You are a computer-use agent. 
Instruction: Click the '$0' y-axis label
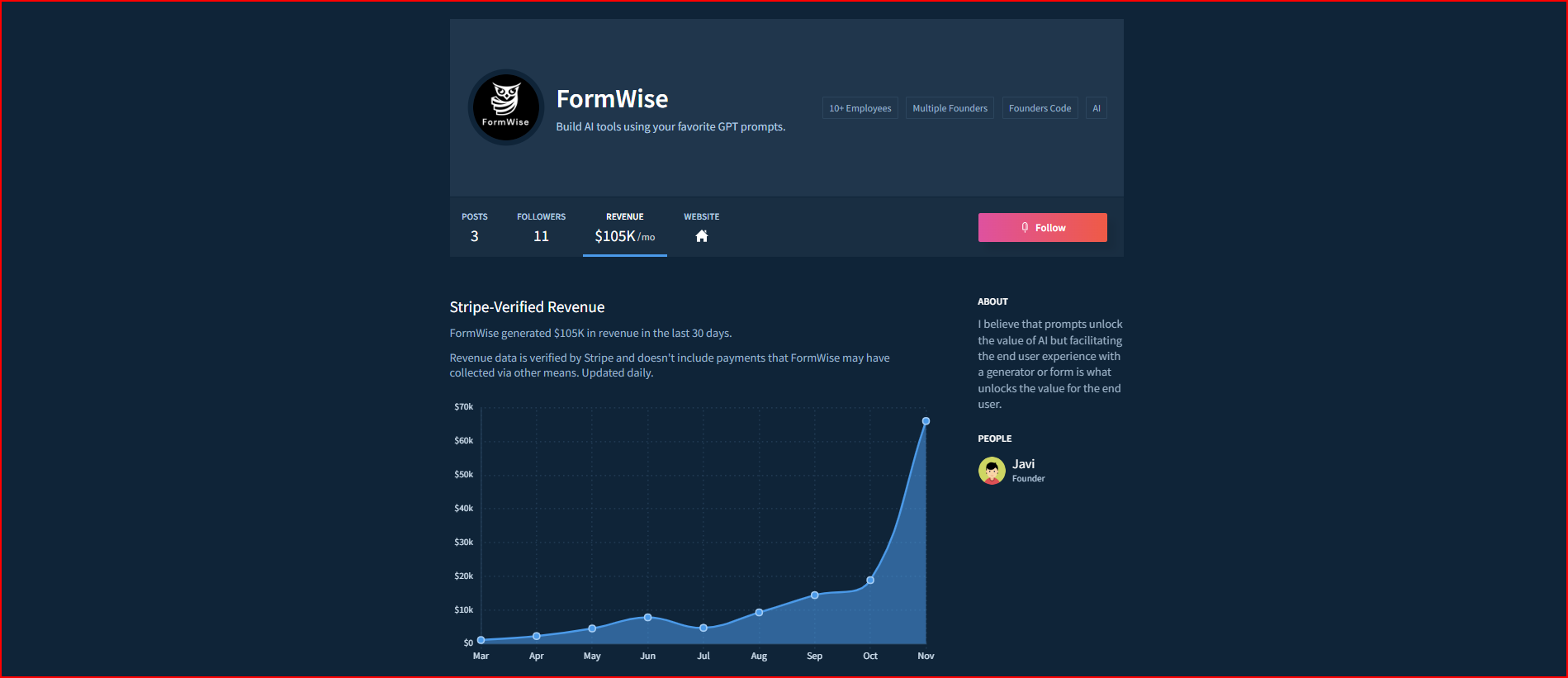468,642
